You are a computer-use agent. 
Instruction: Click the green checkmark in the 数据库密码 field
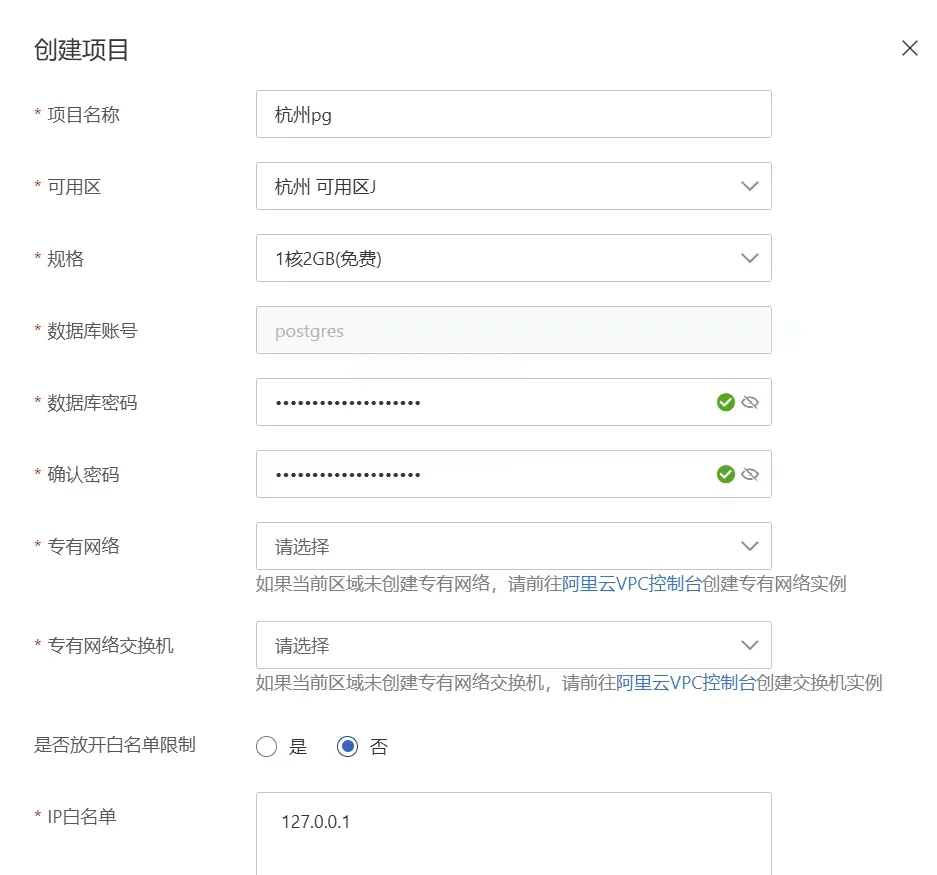(x=725, y=402)
